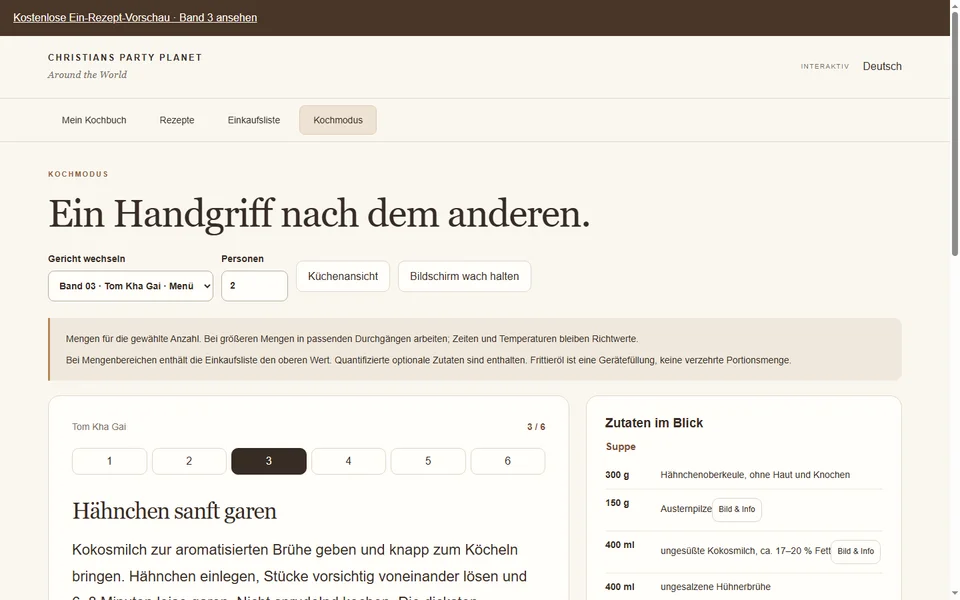Select the active step 3 button
Viewport: 960px width, 600px height.
(x=269, y=461)
